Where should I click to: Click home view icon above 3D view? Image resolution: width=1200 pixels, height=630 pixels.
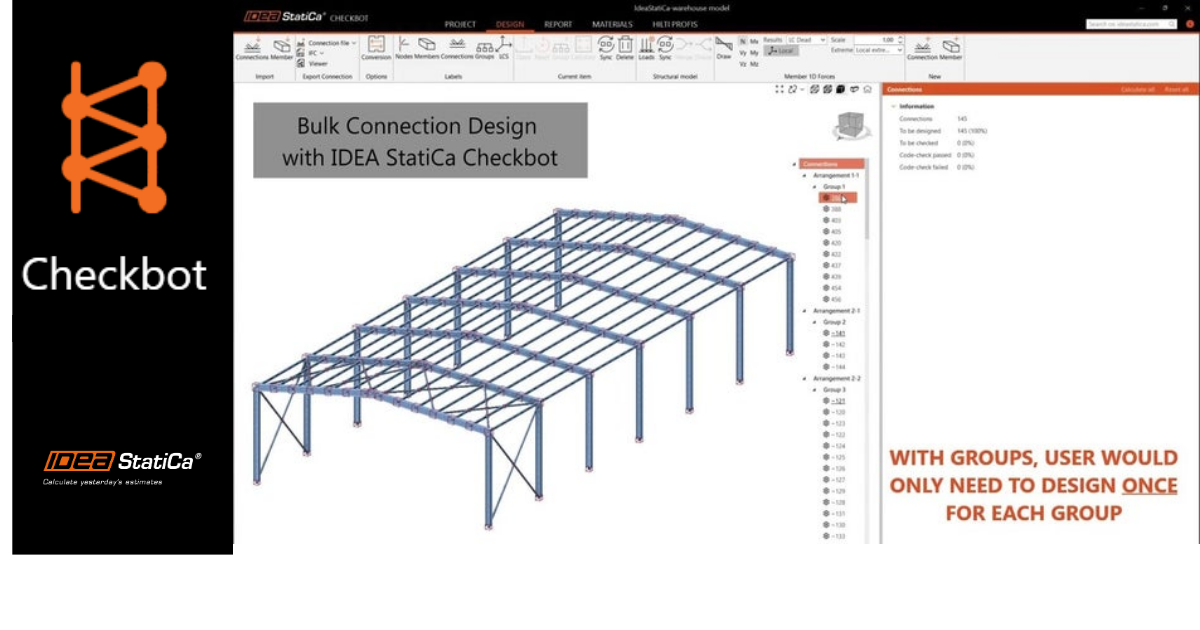coord(867,89)
